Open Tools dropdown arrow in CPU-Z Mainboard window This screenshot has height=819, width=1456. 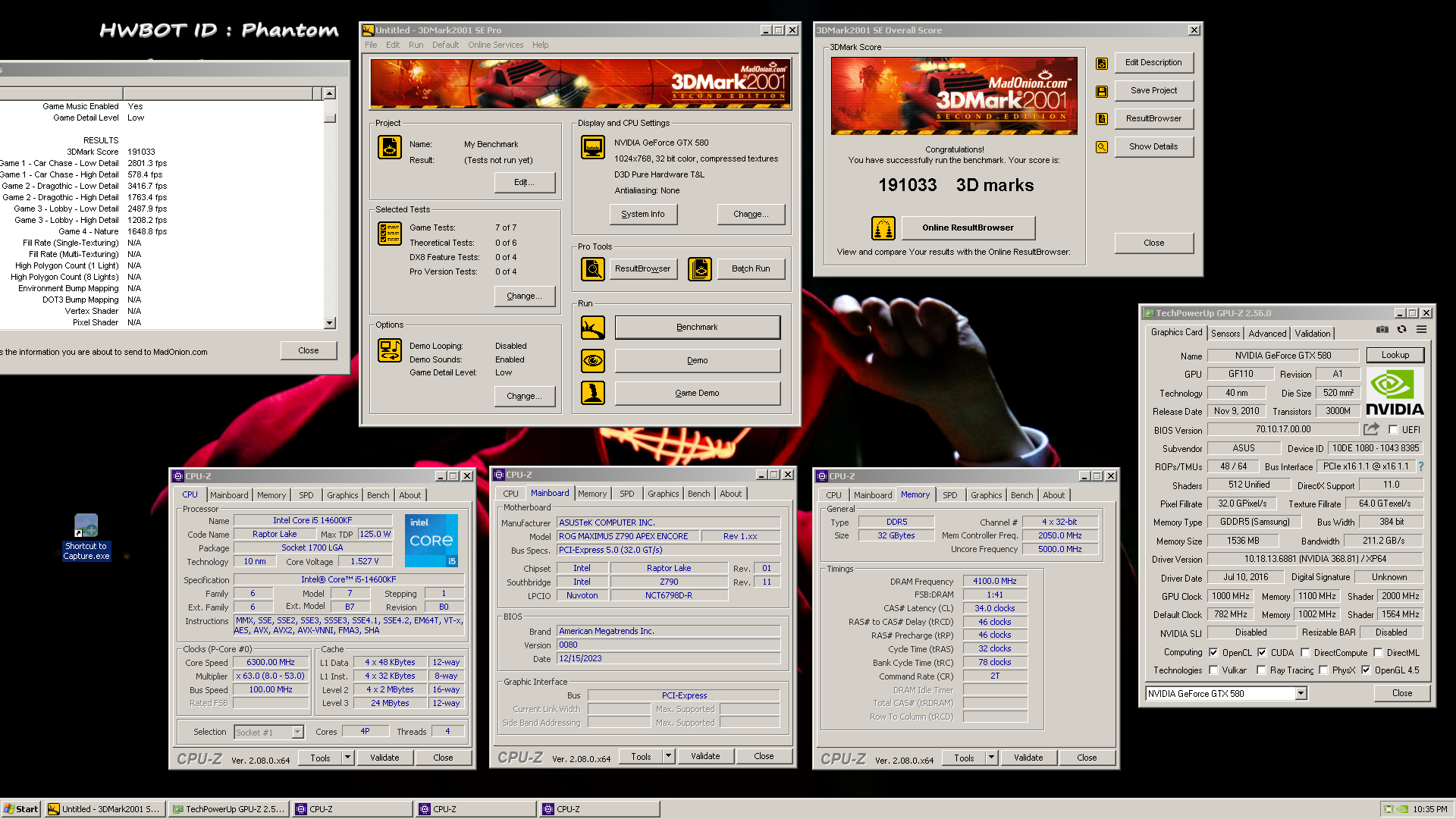(668, 755)
